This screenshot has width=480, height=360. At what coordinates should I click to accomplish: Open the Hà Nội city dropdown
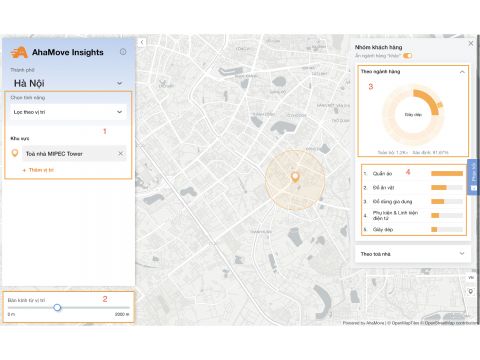(x=68, y=83)
